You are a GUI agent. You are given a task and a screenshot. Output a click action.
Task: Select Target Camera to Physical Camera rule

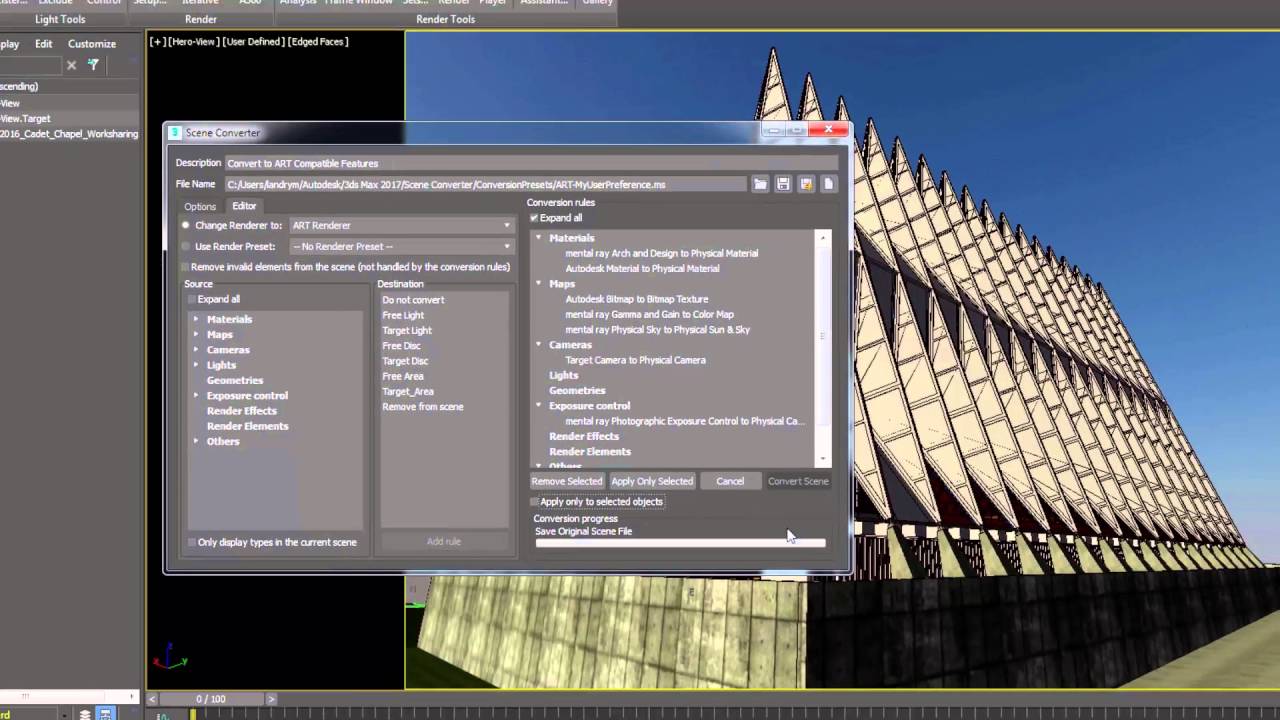[635, 360]
